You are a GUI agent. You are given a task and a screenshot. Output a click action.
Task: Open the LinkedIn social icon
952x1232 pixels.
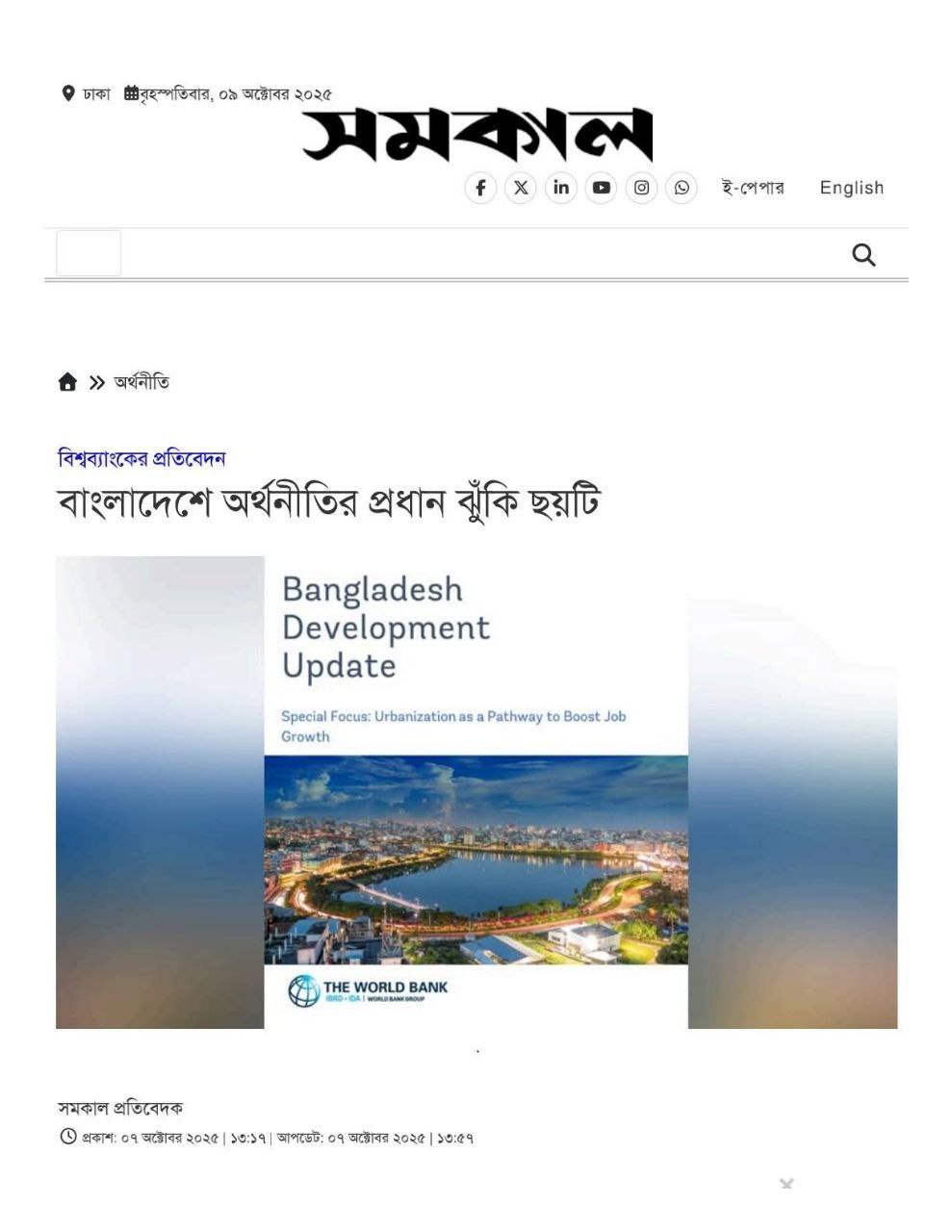561,188
